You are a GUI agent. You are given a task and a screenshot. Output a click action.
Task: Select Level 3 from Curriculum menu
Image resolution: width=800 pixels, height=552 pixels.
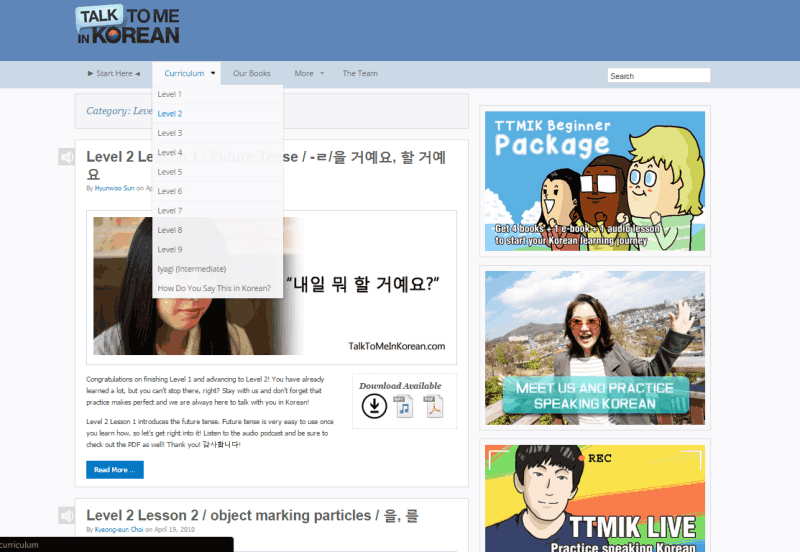coord(218,133)
